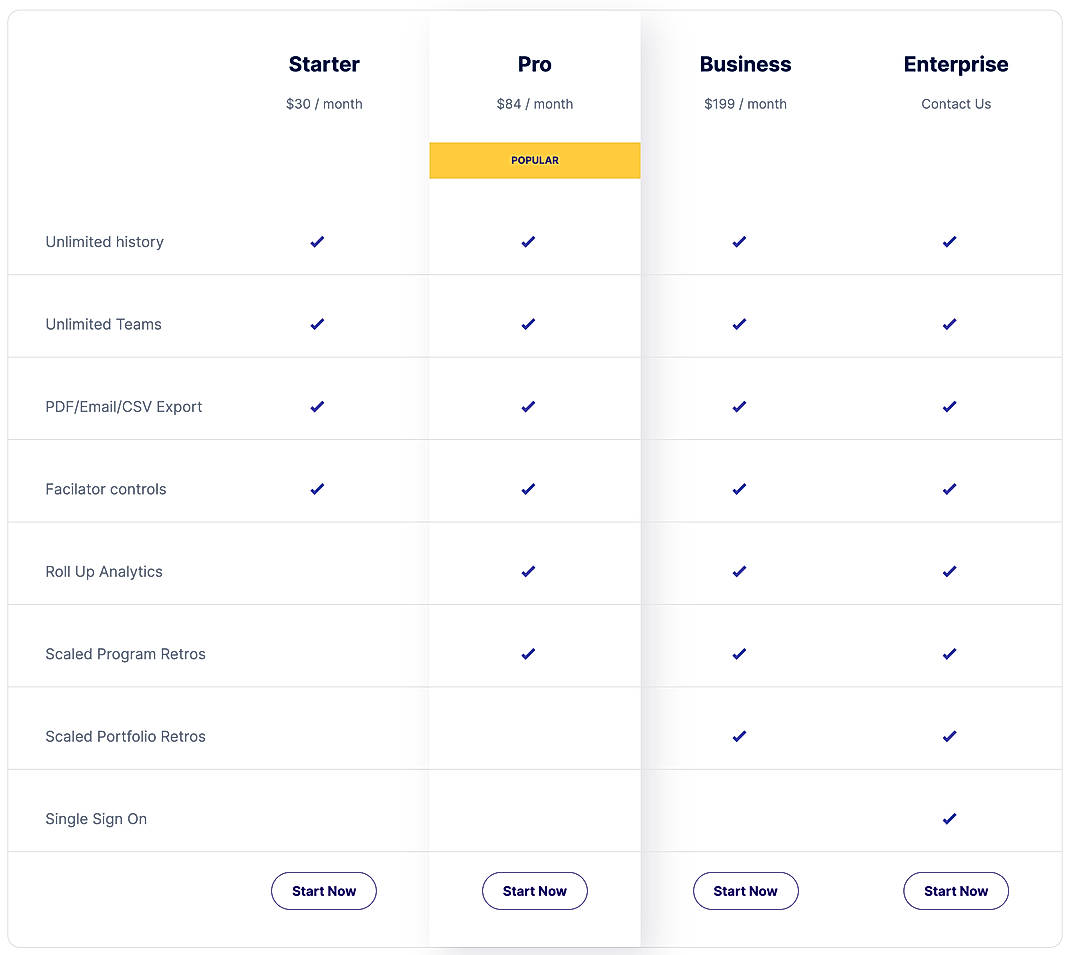Click the Scaled Program Retros checkmark under Business

tap(739, 654)
